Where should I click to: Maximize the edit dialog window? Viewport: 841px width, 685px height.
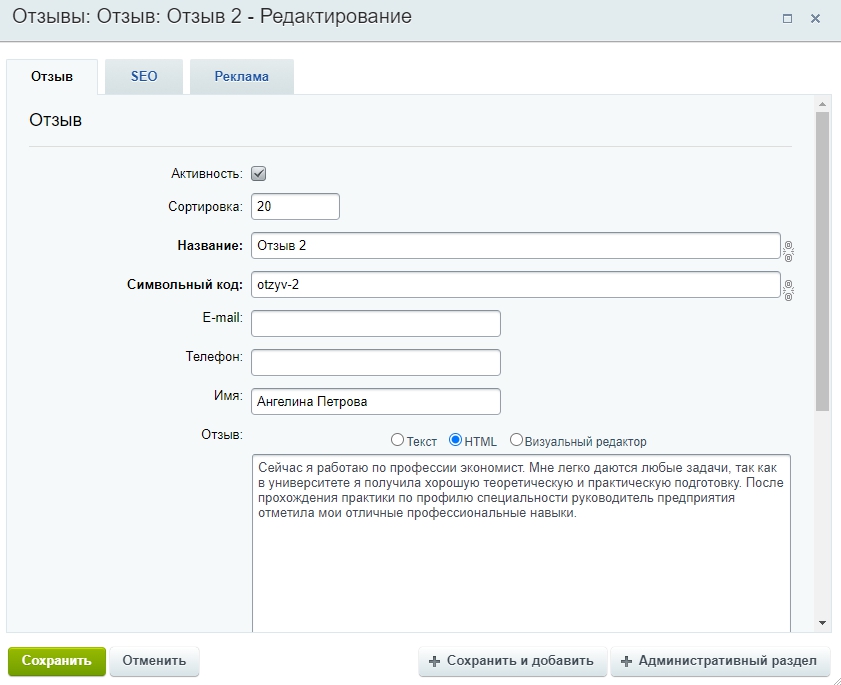pyautogui.click(x=787, y=18)
